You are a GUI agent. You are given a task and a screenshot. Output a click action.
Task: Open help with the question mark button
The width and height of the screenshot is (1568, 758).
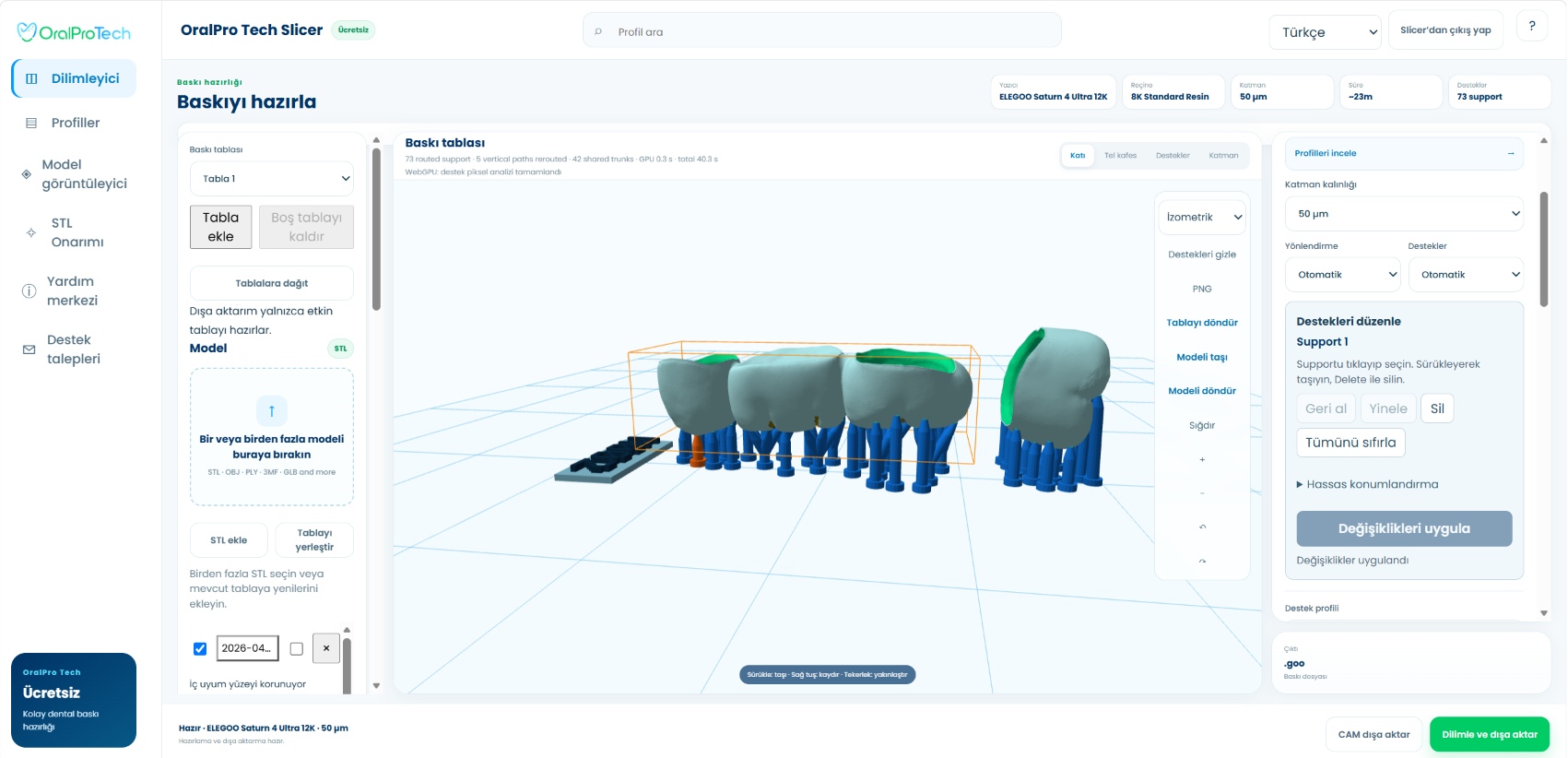click(1532, 26)
